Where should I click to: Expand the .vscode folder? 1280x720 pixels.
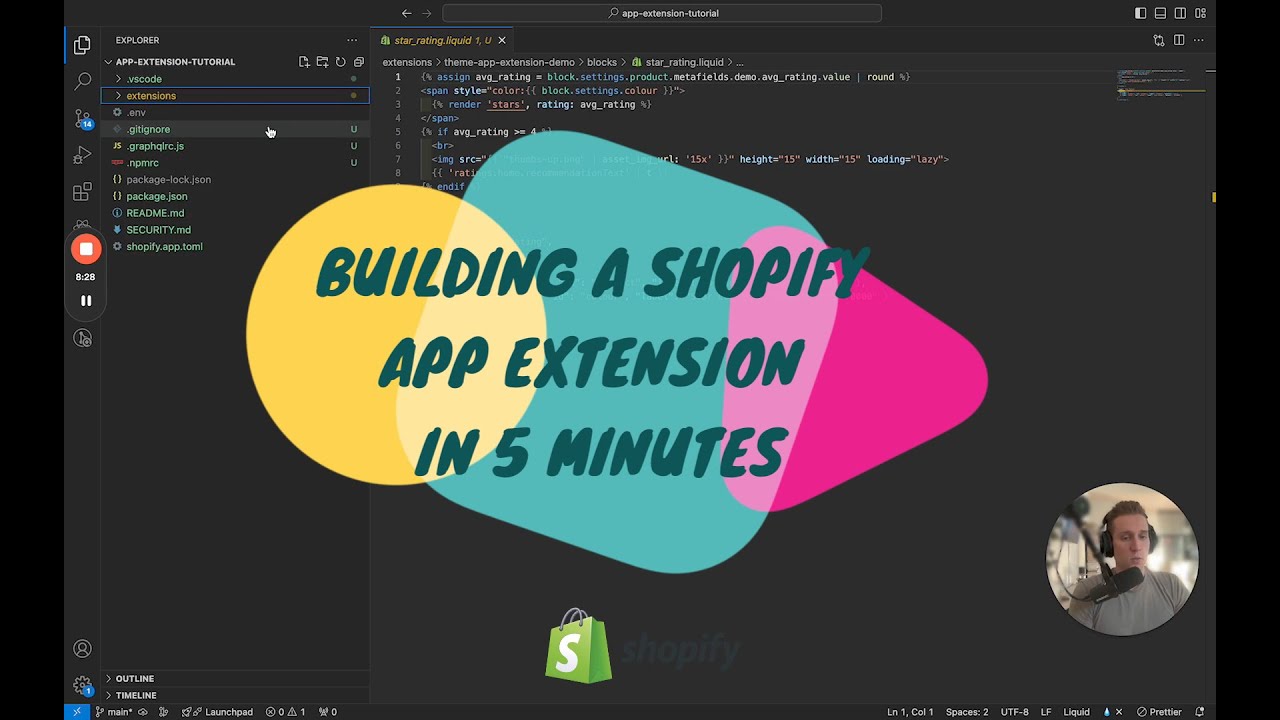pos(235,79)
